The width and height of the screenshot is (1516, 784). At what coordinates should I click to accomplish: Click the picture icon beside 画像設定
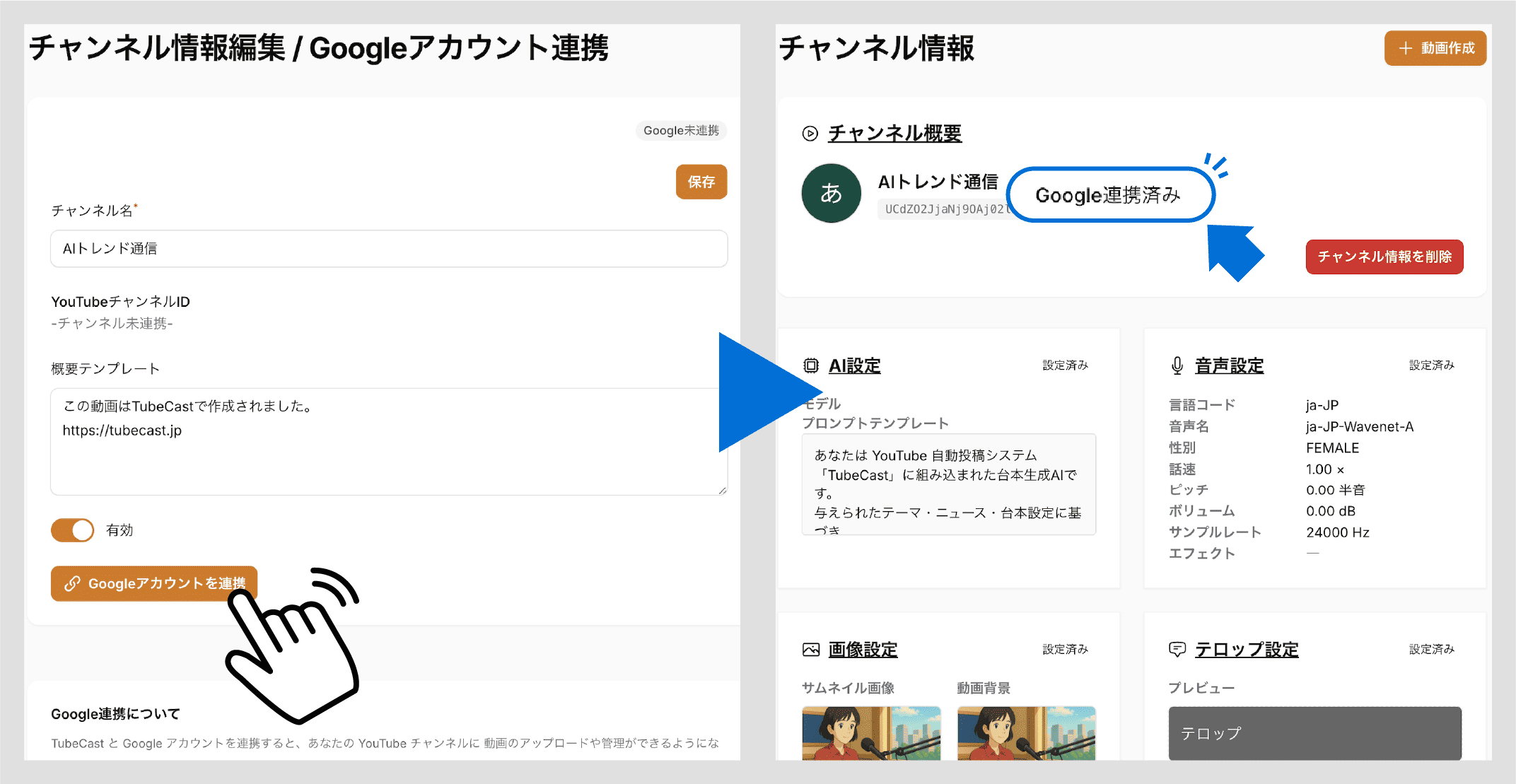(812, 648)
